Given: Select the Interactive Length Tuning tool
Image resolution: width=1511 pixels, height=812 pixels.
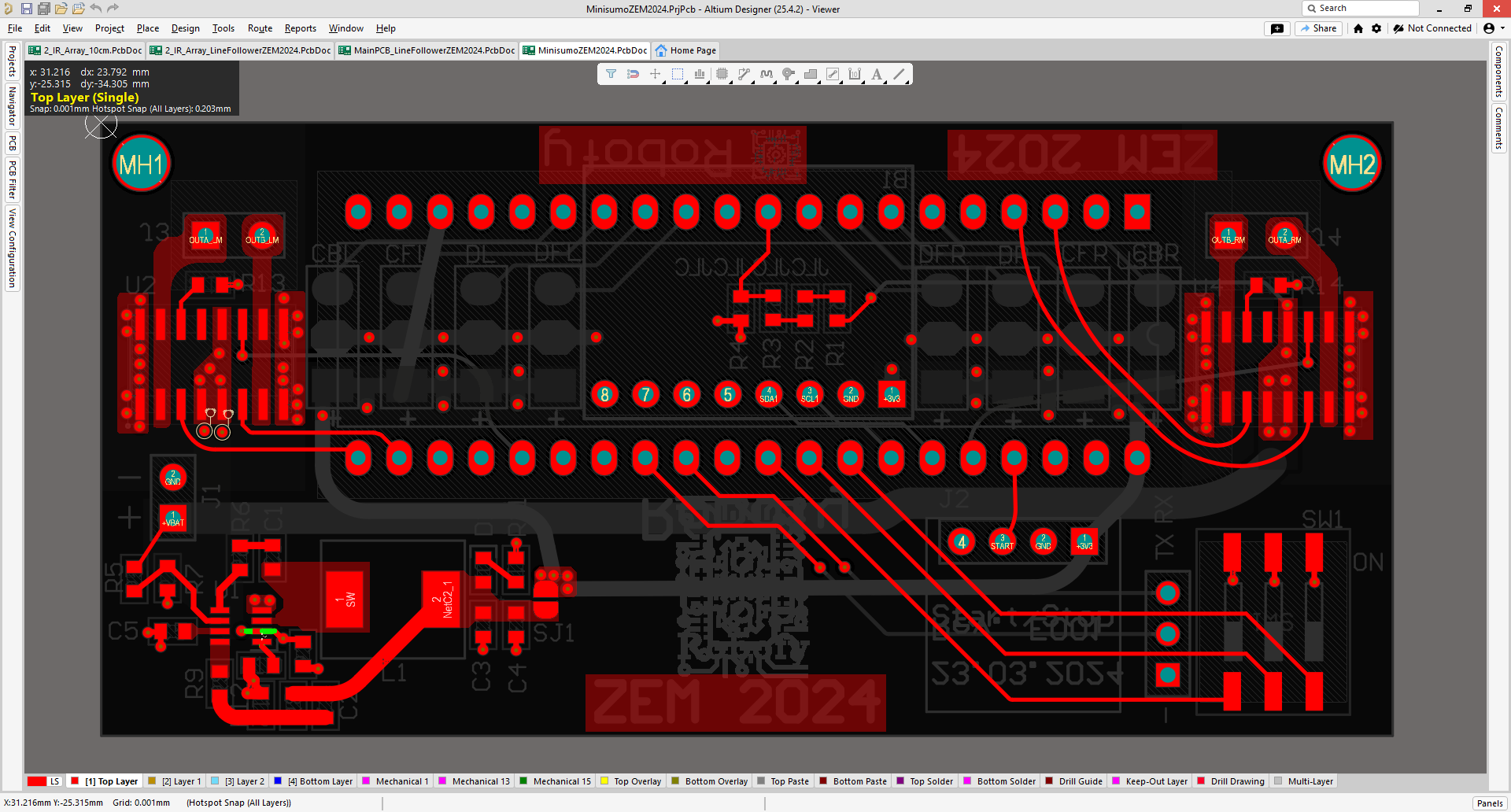Looking at the screenshot, I should (766, 74).
